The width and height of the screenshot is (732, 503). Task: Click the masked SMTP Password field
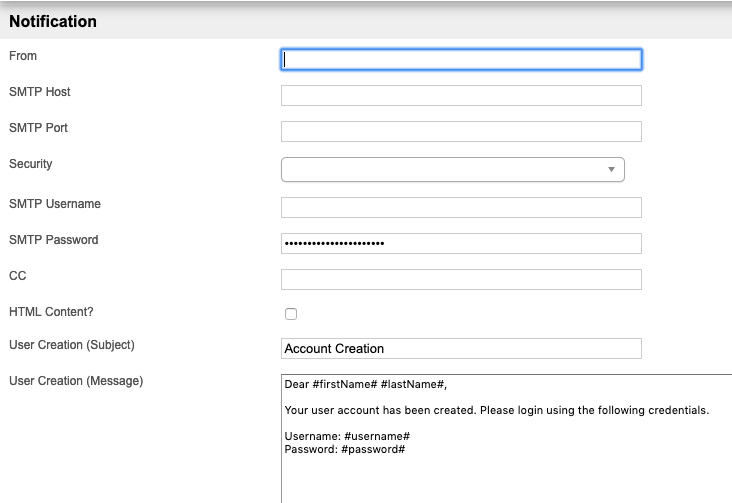[461, 244]
